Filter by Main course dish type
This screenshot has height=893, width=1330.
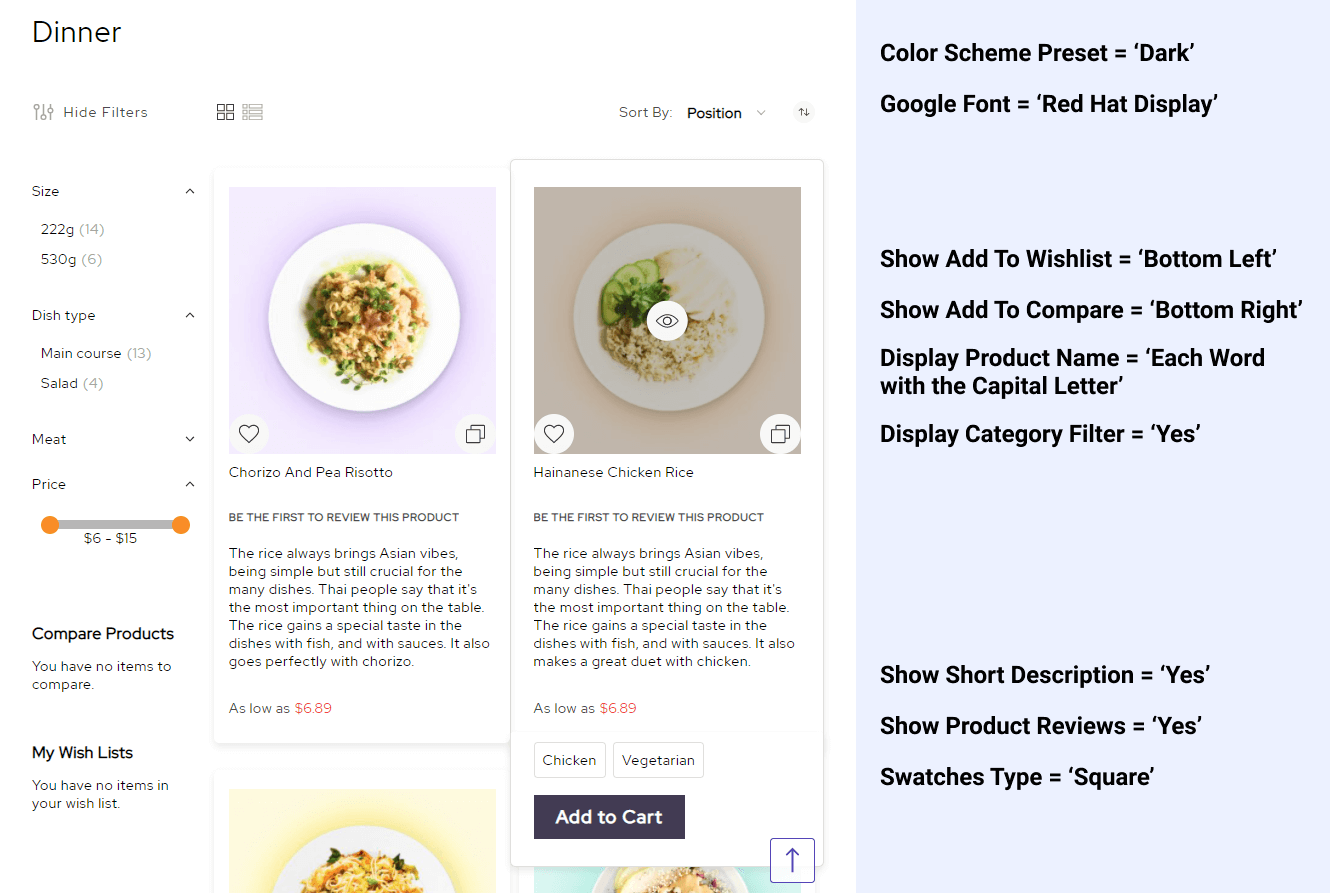click(x=81, y=353)
